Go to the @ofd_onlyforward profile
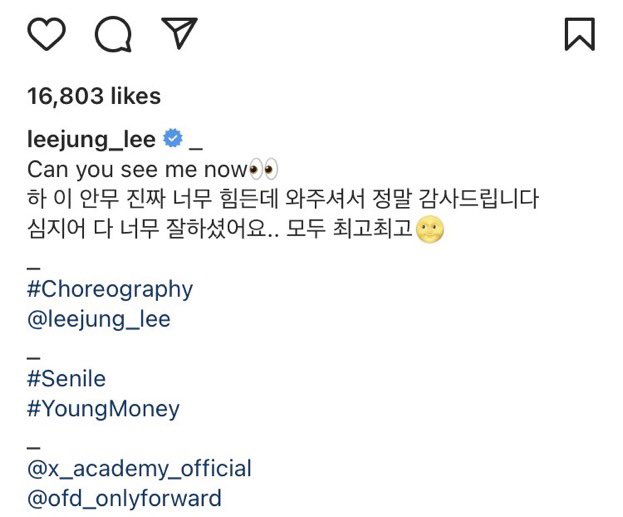 (124, 498)
